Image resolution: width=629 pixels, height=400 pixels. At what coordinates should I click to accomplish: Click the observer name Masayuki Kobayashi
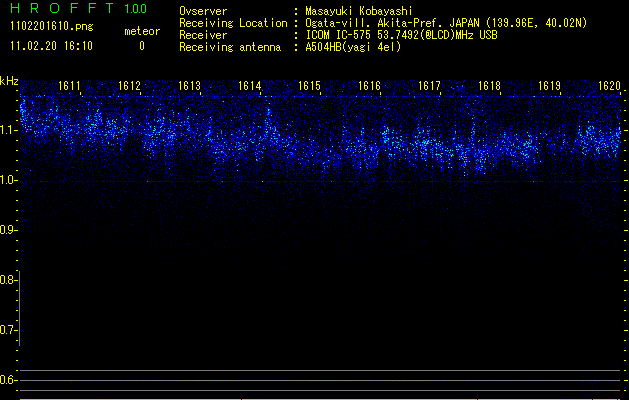tap(359, 12)
